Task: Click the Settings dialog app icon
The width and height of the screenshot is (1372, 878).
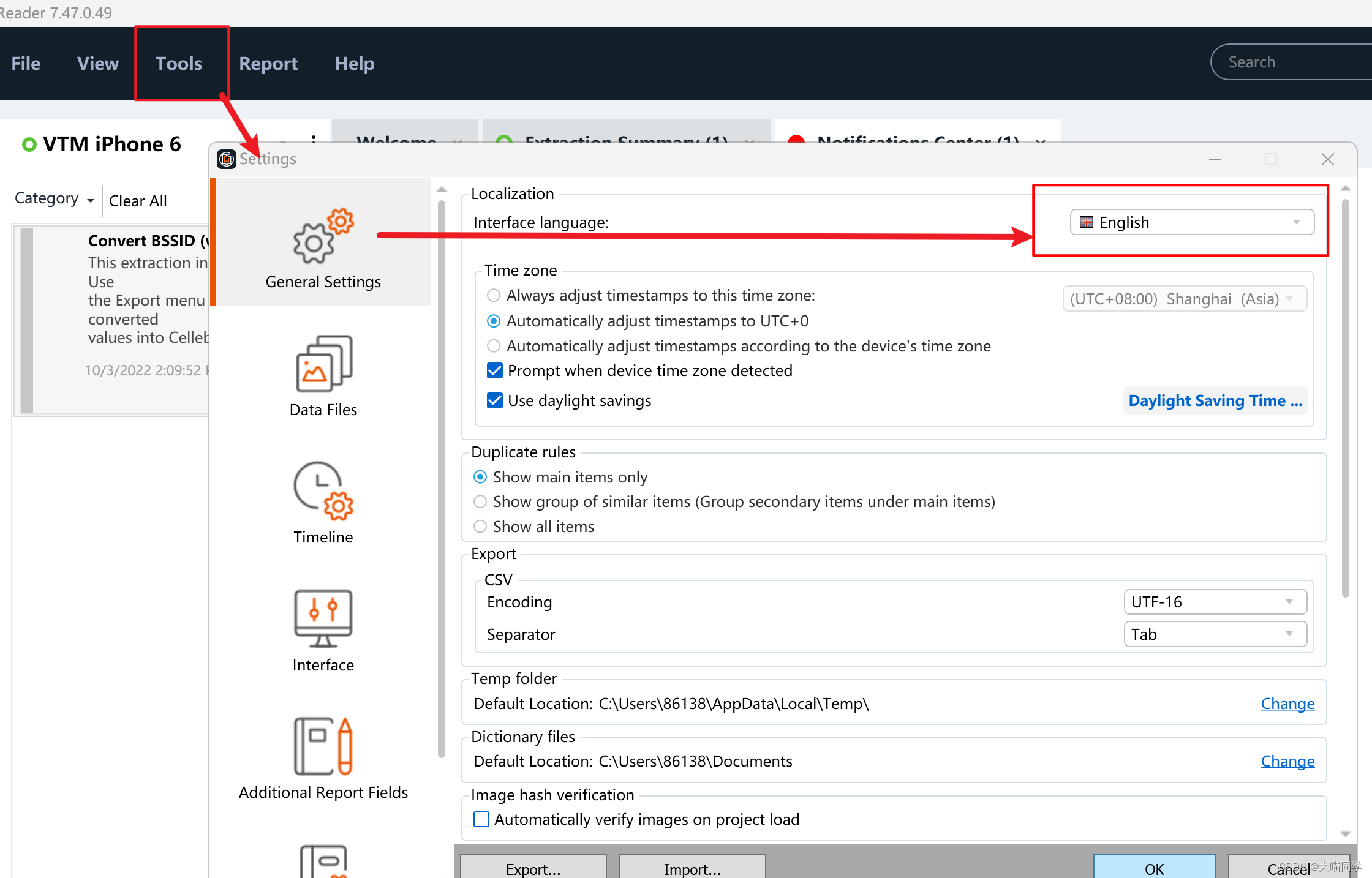Action: [x=227, y=159]
